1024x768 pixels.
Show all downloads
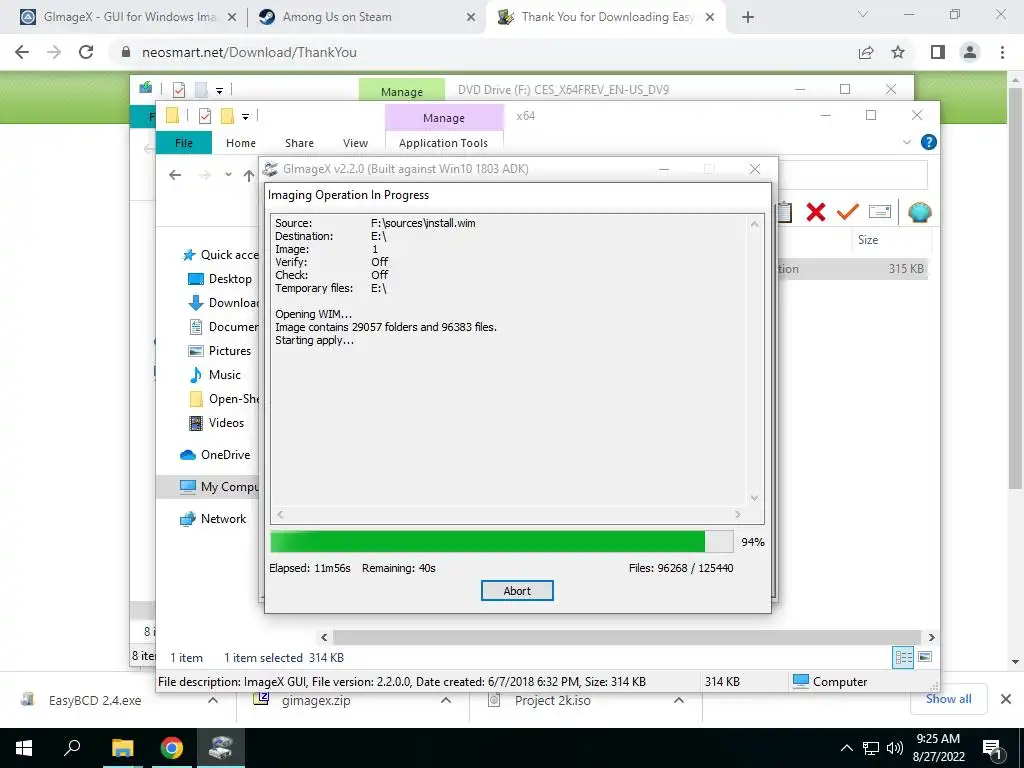coord(948,699)
